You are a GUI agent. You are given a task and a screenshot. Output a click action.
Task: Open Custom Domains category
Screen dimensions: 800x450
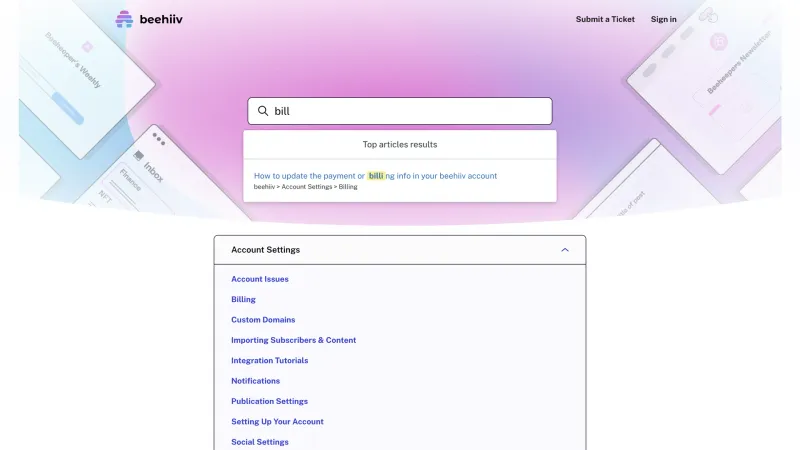[x=263, y=320]
